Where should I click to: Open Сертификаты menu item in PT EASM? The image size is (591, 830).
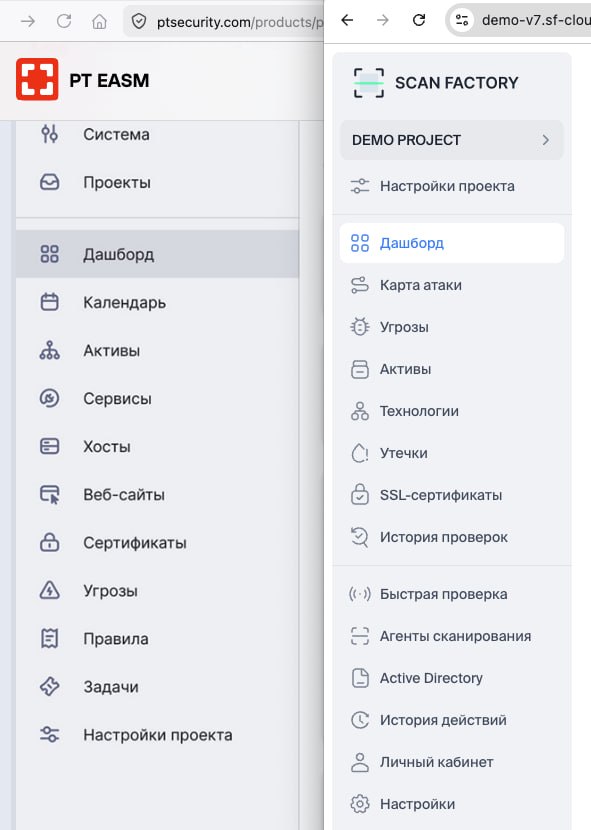point(157,543)
